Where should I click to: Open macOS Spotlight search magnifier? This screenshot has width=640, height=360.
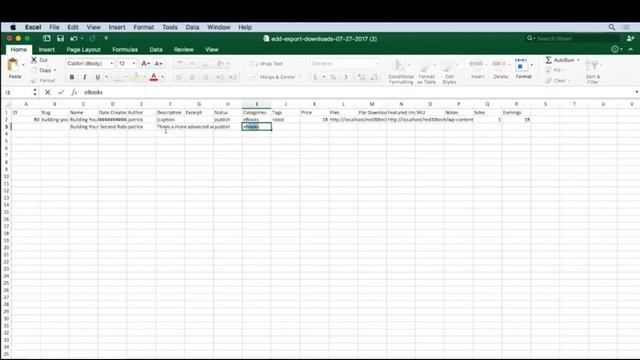pos(611,27)
